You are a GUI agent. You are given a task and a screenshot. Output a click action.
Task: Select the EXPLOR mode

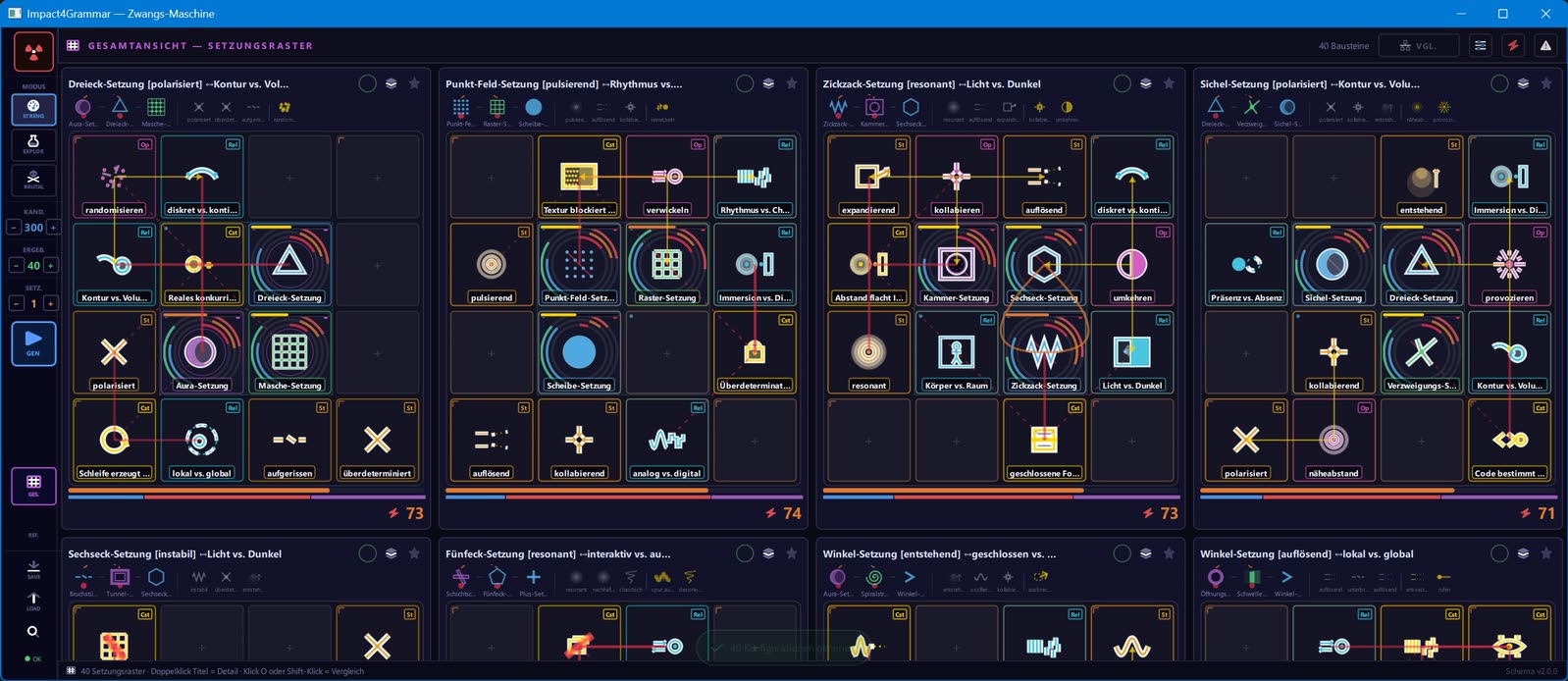(x=33, y=144)
